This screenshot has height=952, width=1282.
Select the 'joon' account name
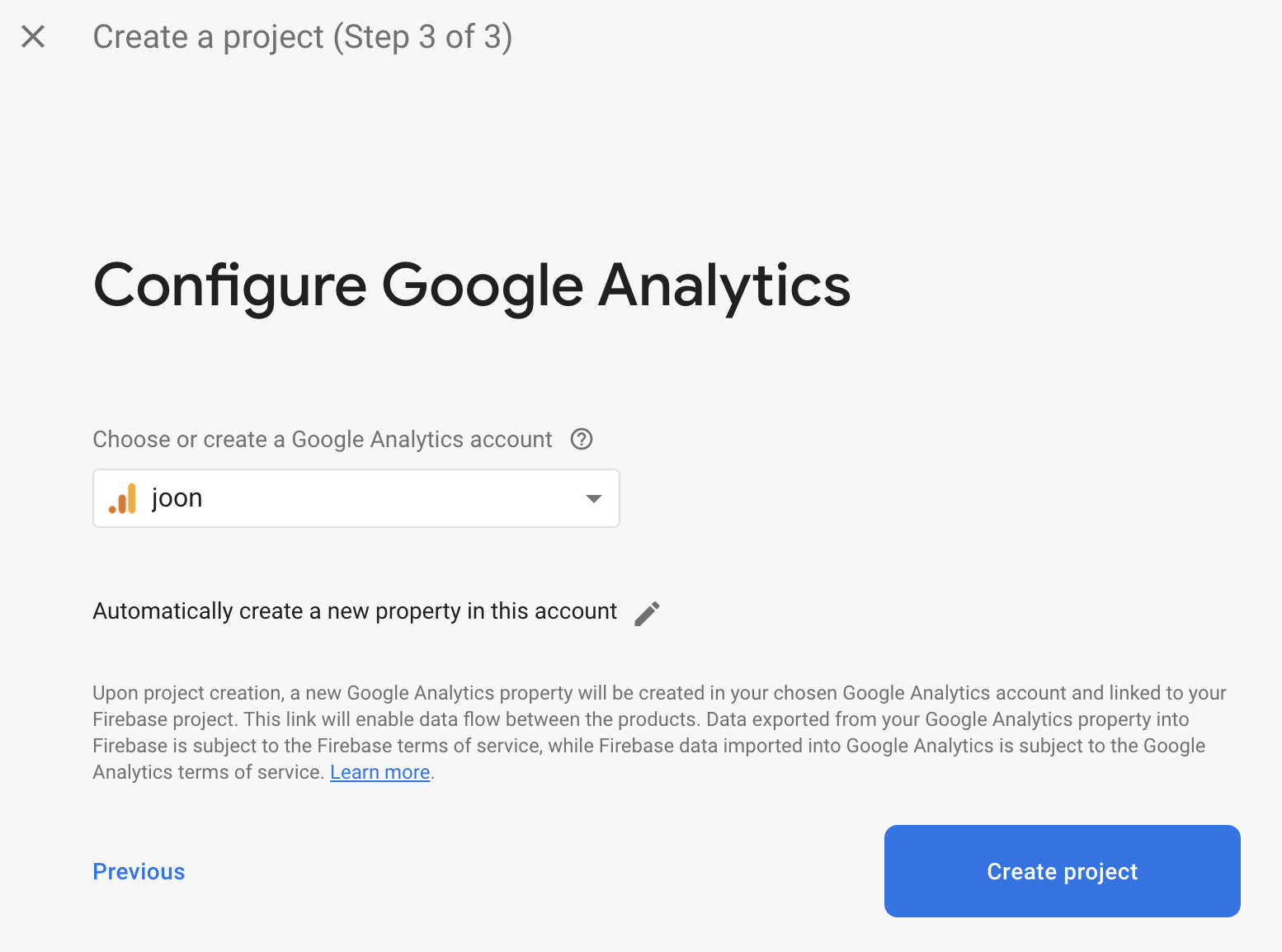(177, 498)
